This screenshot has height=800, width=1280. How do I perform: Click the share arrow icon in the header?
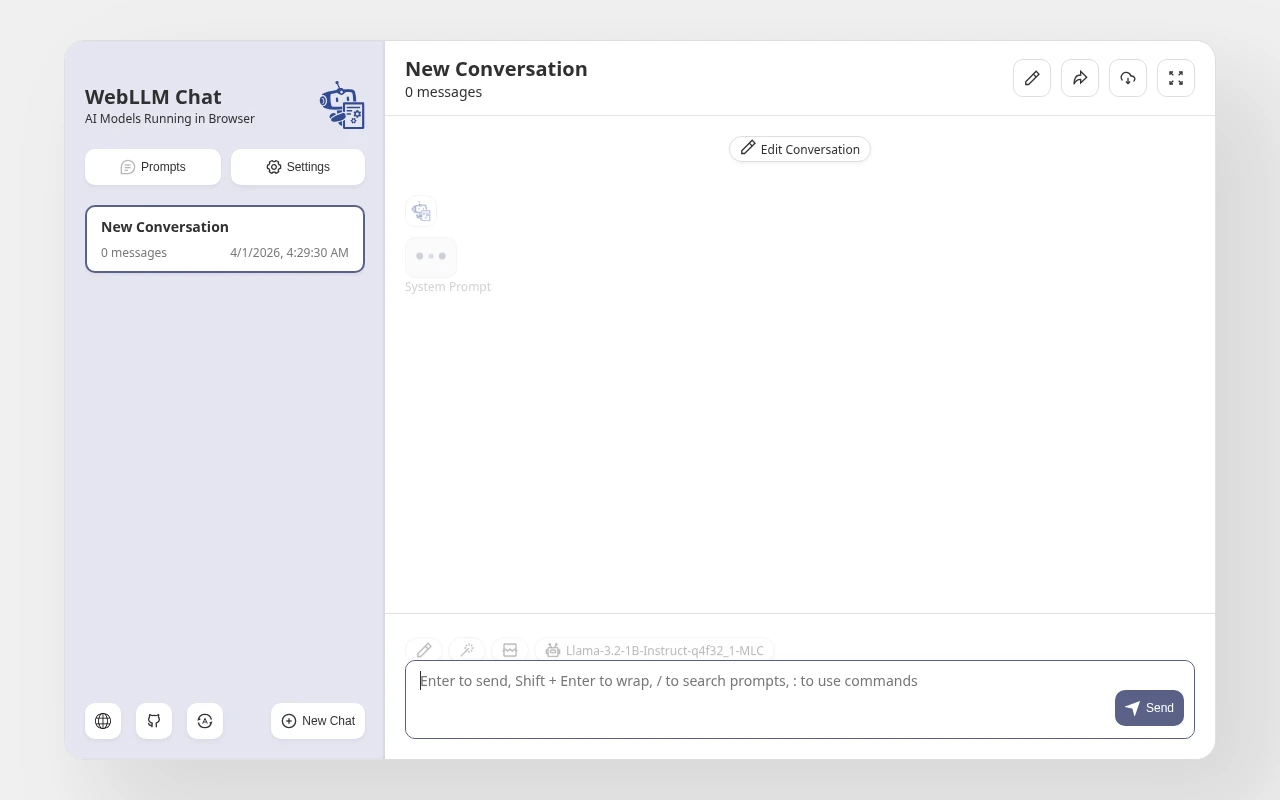(1080, 78)
